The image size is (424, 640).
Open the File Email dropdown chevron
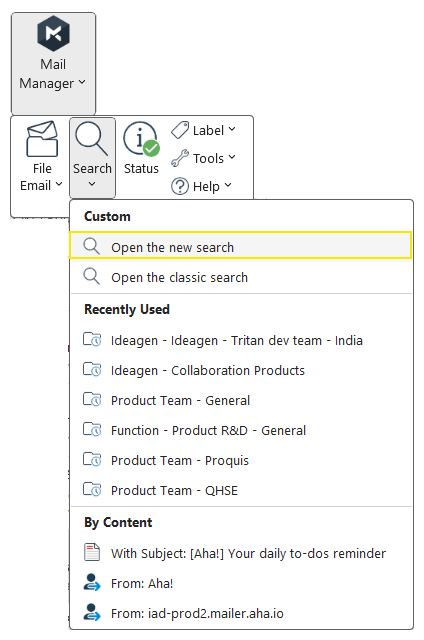[59, 184]
